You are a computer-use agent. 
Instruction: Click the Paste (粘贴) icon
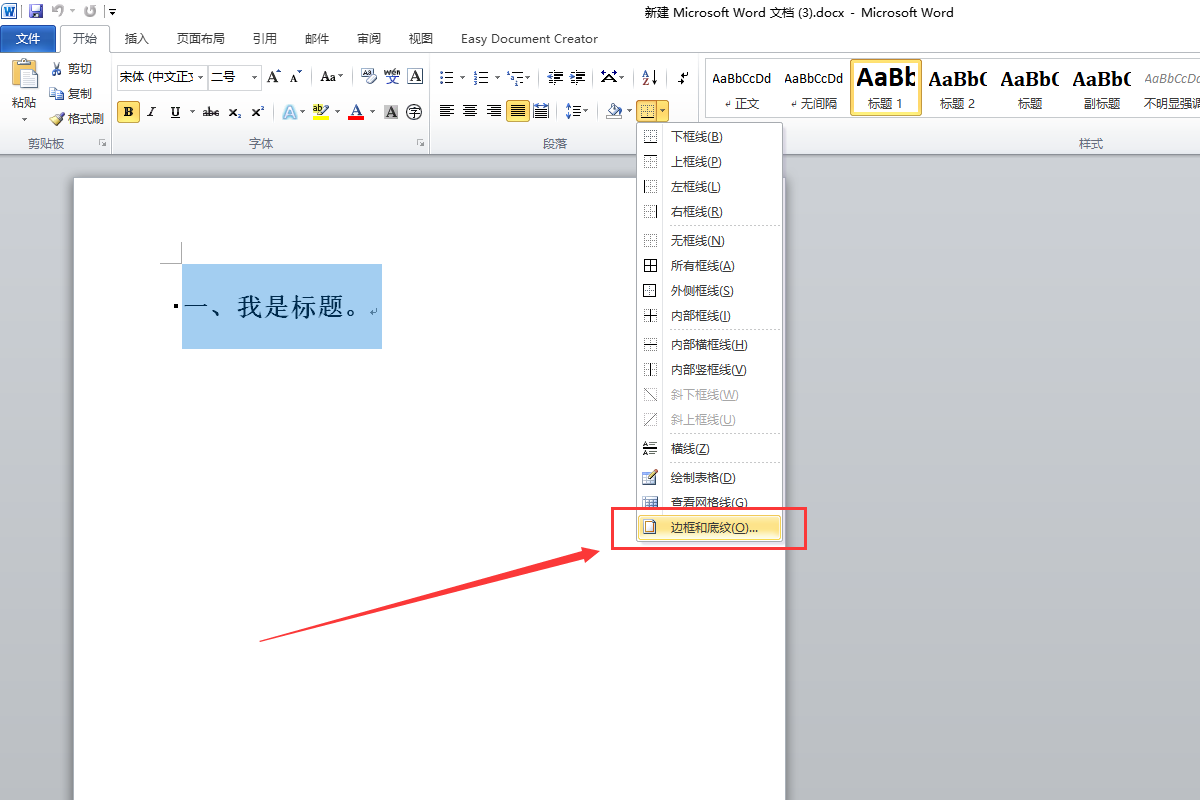pyautogui.click(x=24, y=76)
